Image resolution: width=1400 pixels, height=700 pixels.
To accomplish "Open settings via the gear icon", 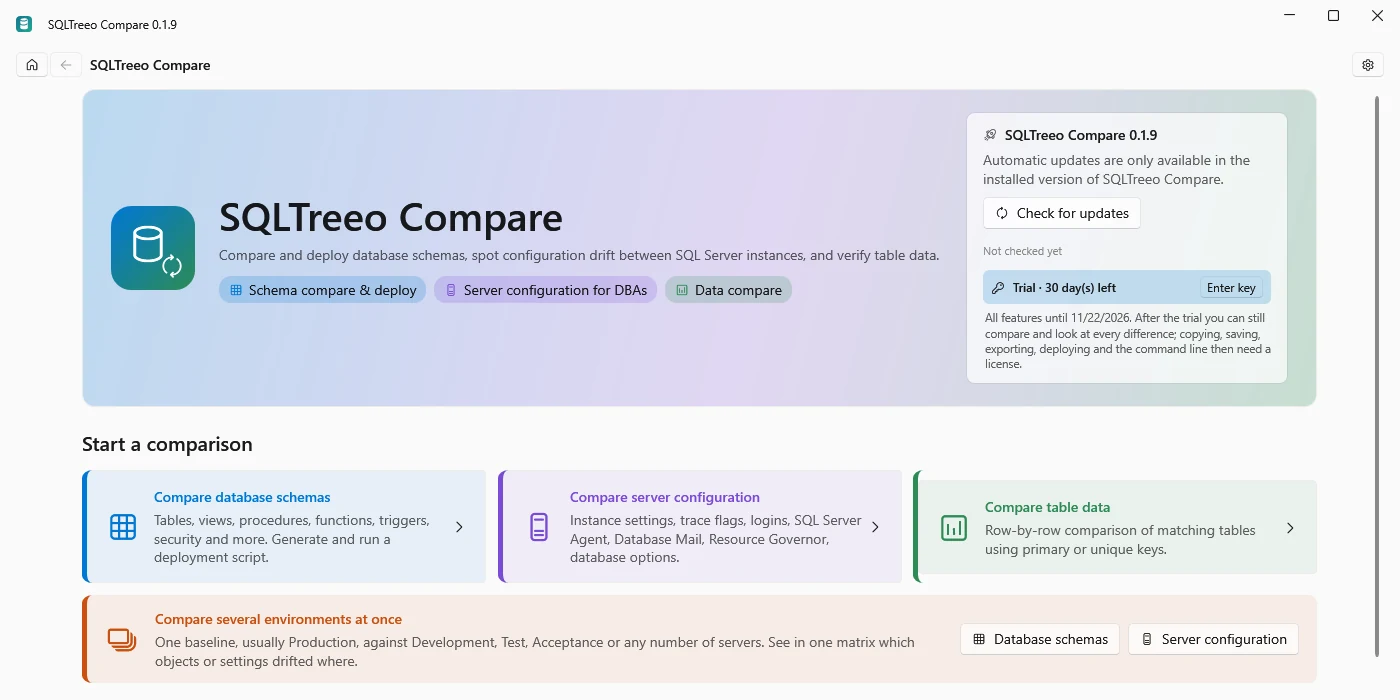I will coord(1368,65).
